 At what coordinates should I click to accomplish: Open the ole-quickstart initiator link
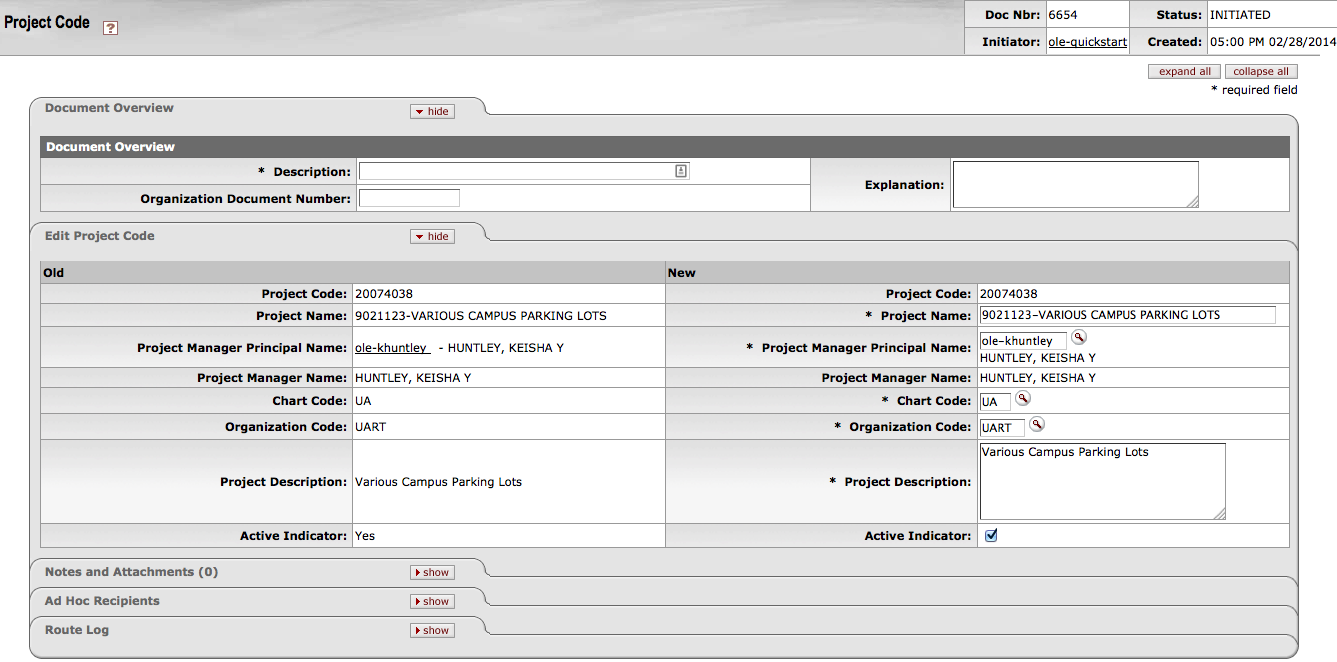click(1087, 42)
